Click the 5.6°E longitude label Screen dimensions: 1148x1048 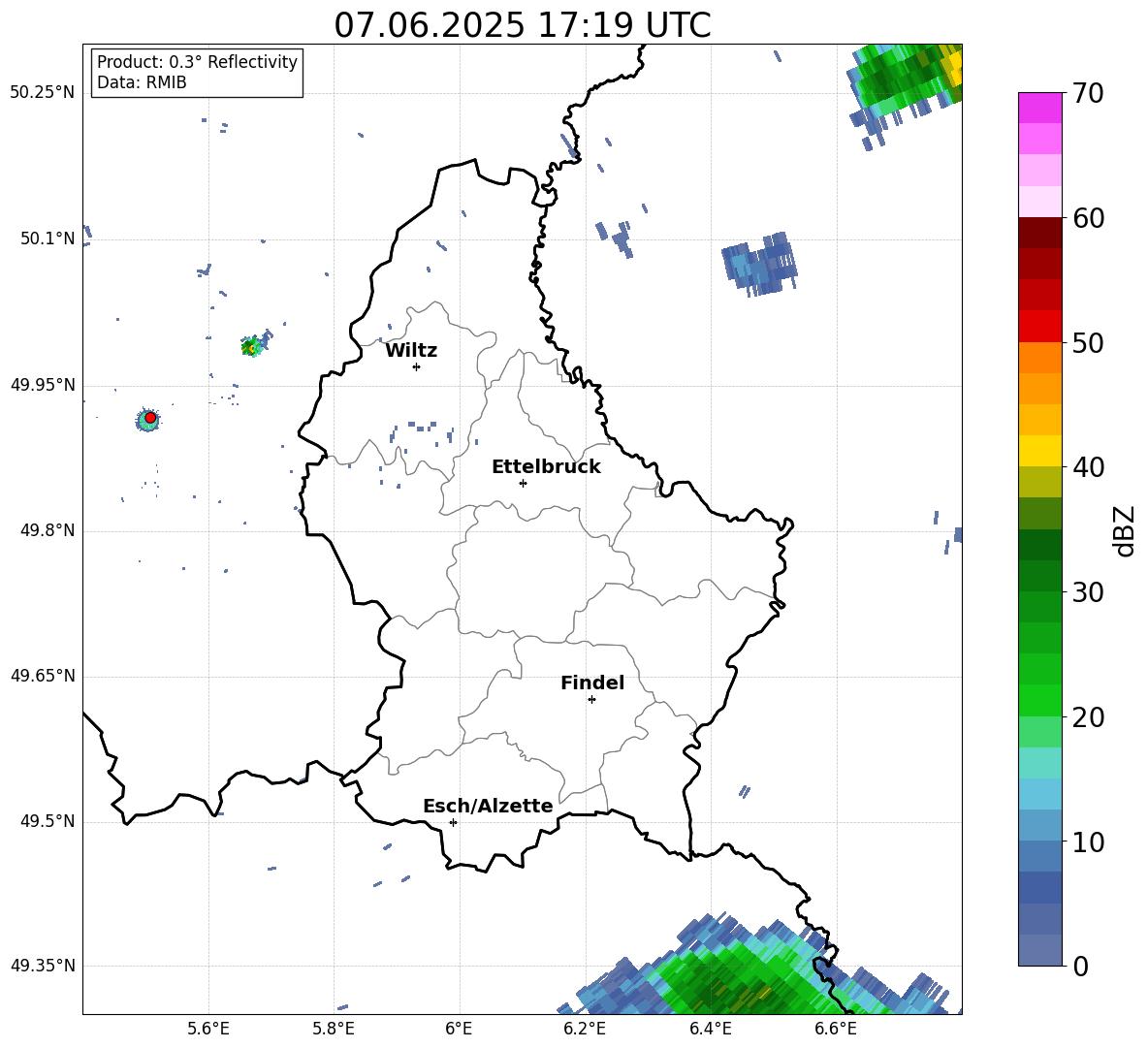207,1029
